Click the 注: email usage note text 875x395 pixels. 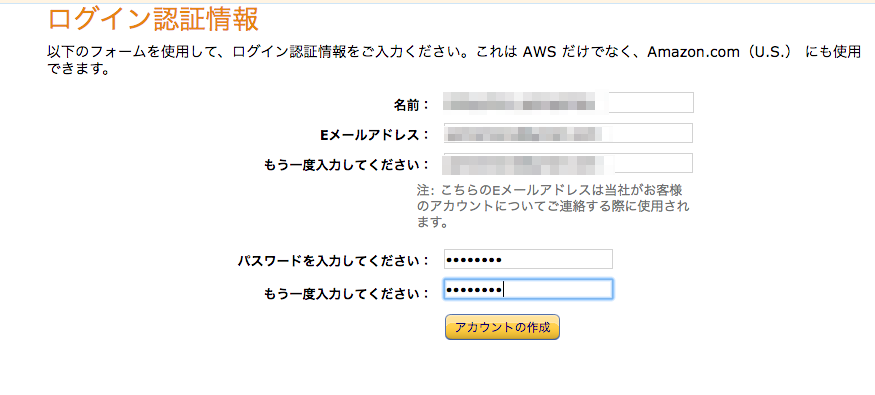point(552,206)
